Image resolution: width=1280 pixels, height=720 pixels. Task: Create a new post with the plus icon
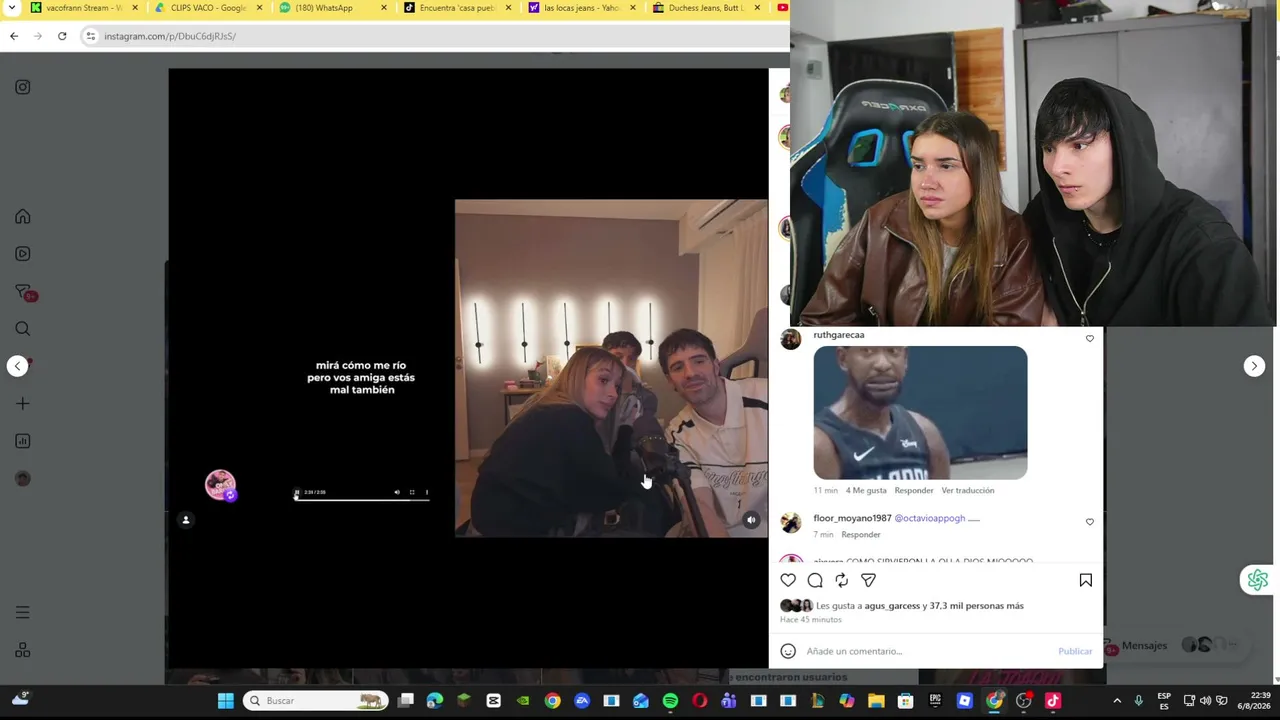[x=23, y=404]
